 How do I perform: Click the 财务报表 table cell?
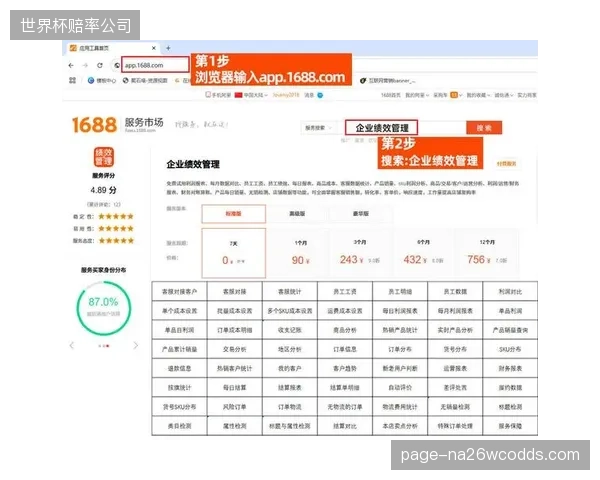pos(510,368)
